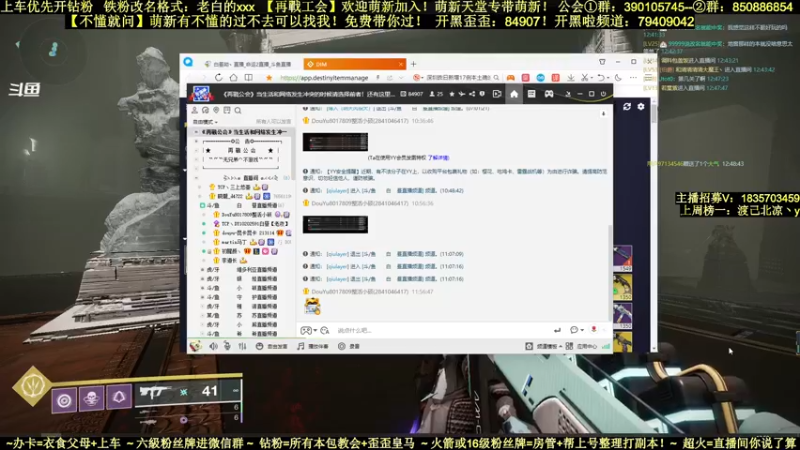Open 应用中心 app center icon
The image size is (800, 450).
coord(569,346)
